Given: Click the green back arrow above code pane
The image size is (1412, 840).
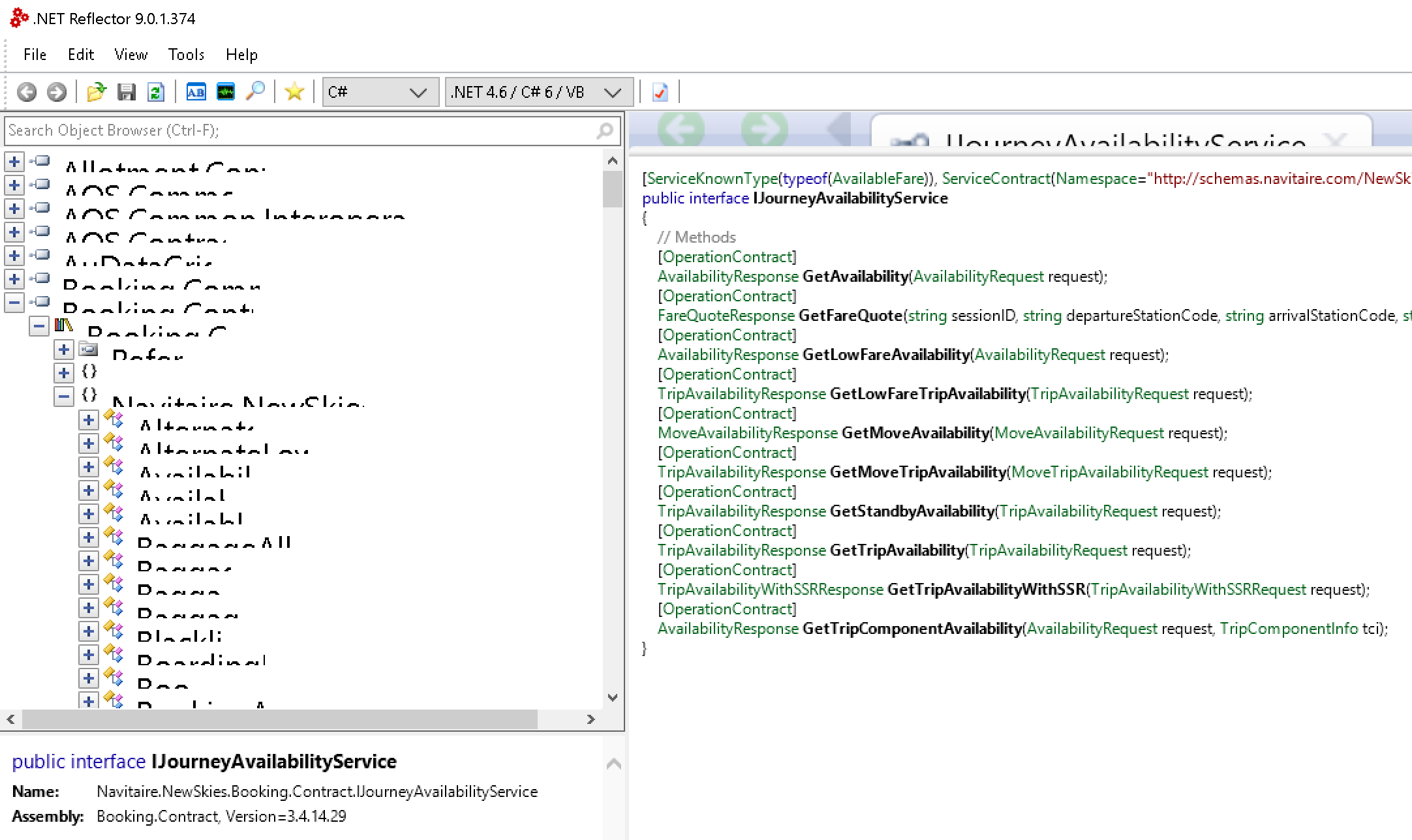Looking at the screenshot, I should point(681,128).
